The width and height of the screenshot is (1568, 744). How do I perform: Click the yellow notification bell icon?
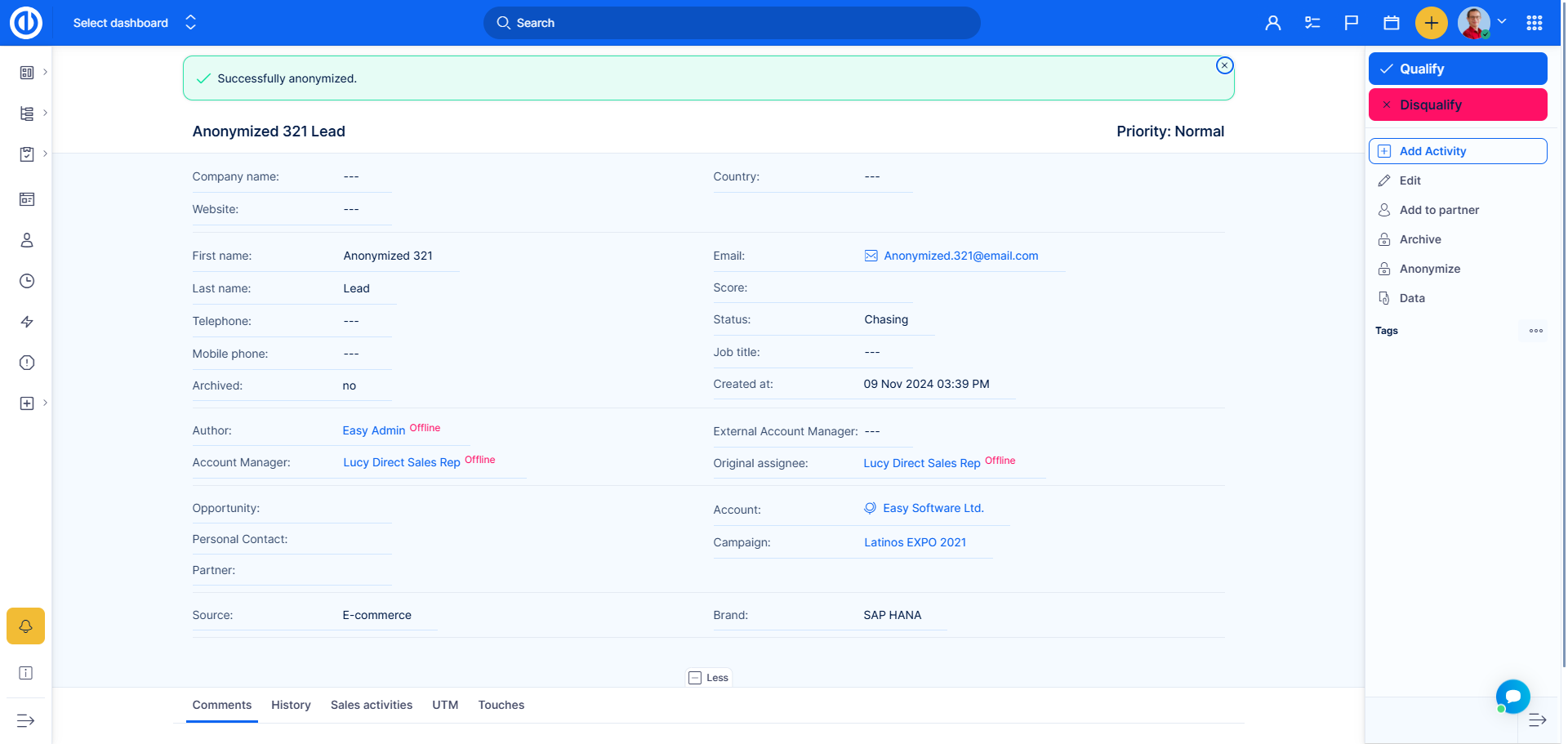click(26, 626)
